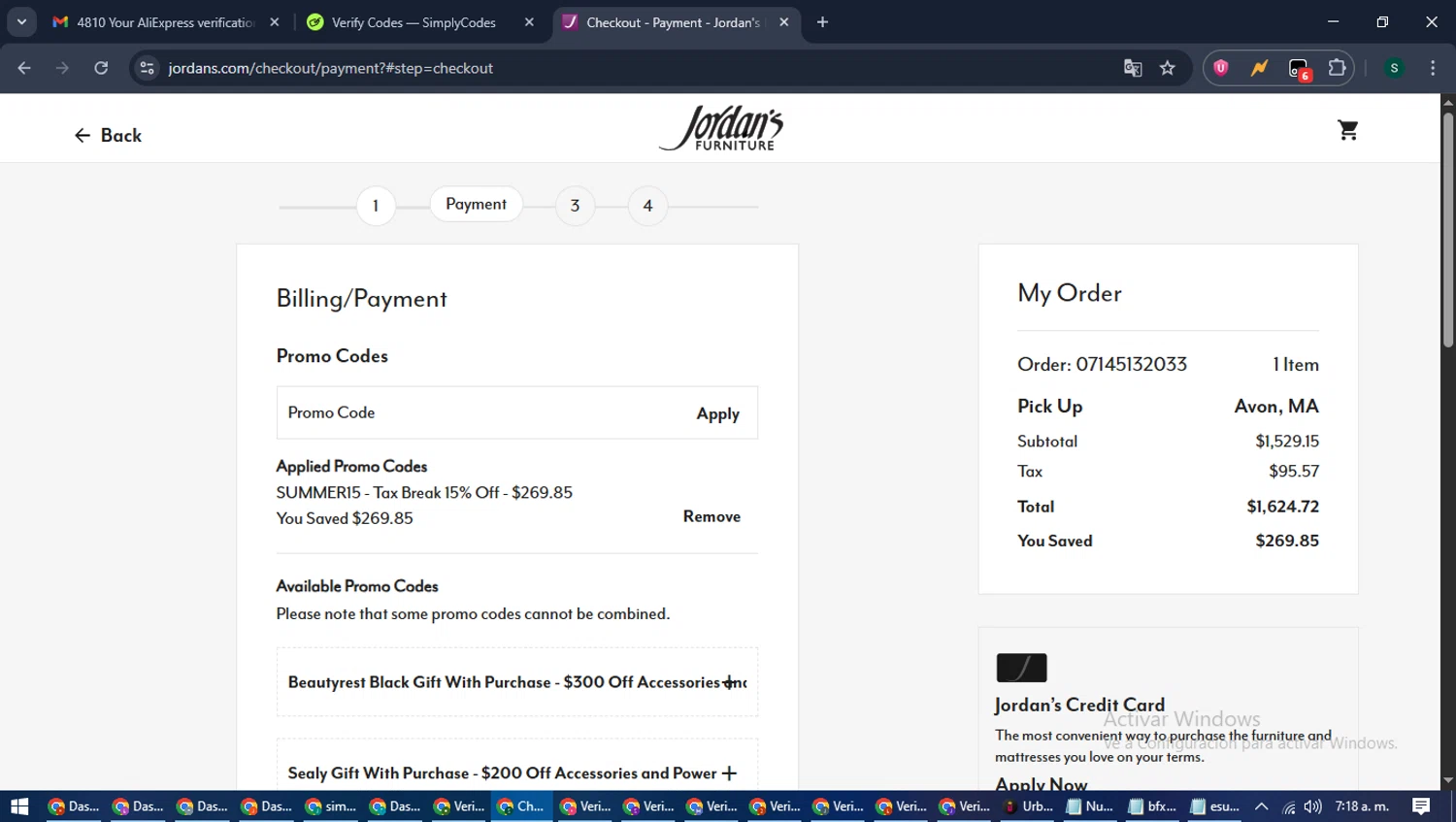
Task: Click Apply Now for Jordan's Credit Card
Action: click(x=1041, y=784)
